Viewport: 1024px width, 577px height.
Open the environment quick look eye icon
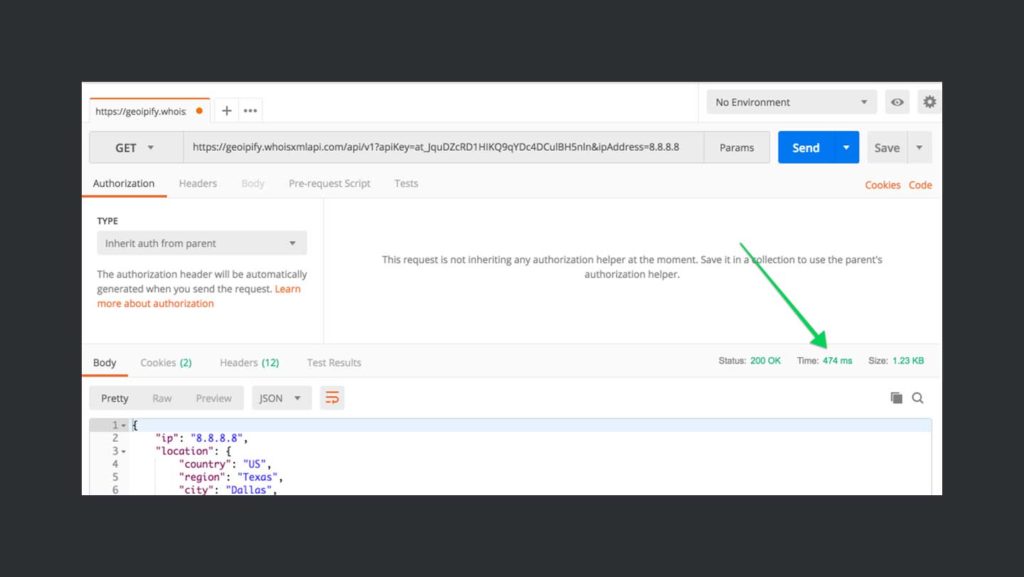tap(897, 101)
